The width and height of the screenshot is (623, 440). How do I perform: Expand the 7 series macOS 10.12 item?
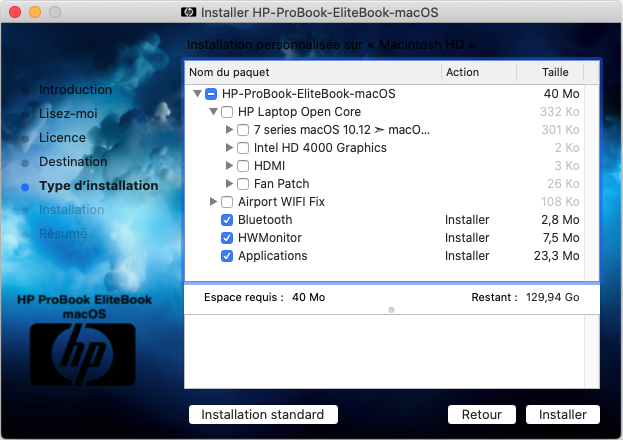229,130
